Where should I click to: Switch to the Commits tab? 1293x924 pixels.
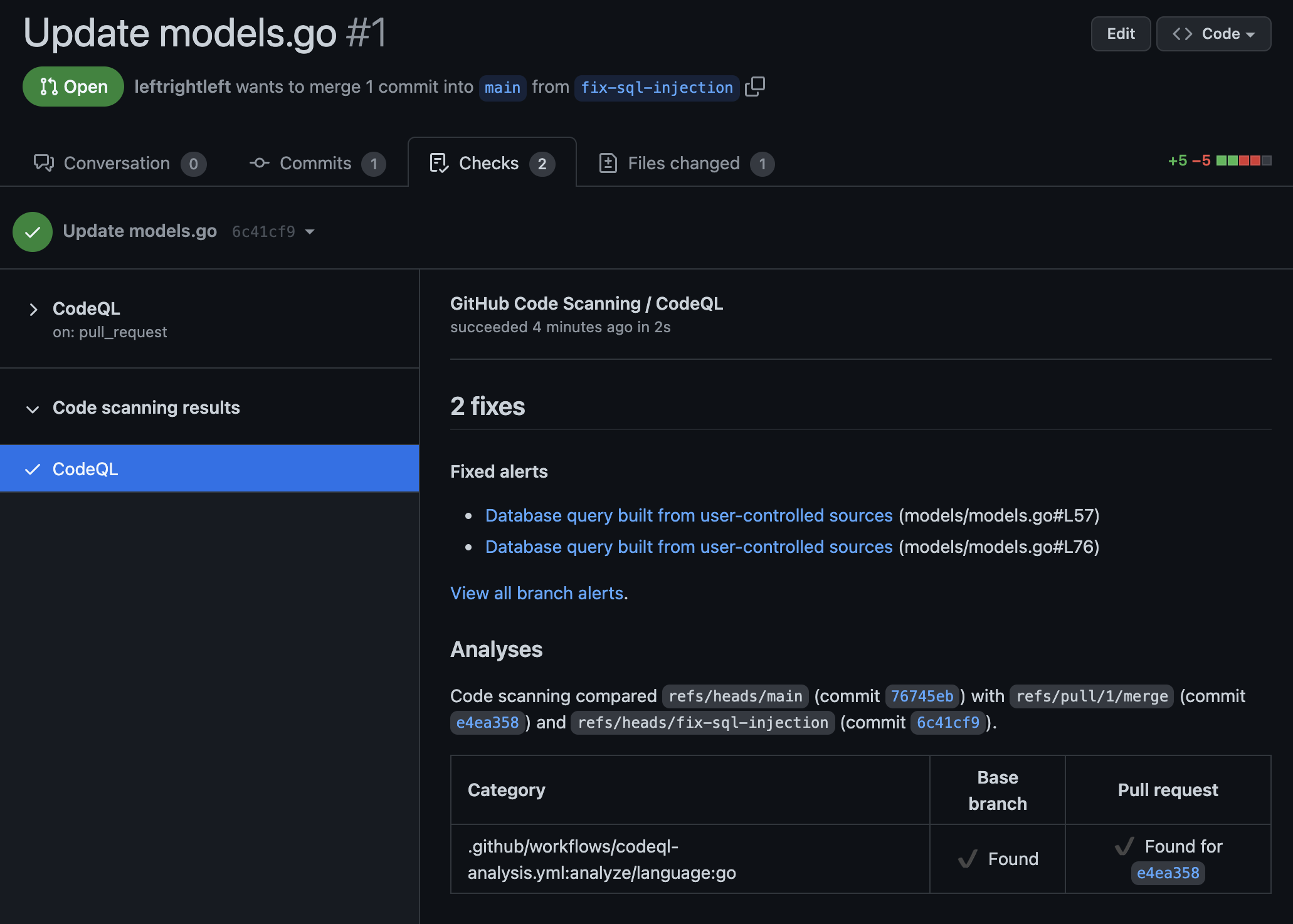pos(315,163)
